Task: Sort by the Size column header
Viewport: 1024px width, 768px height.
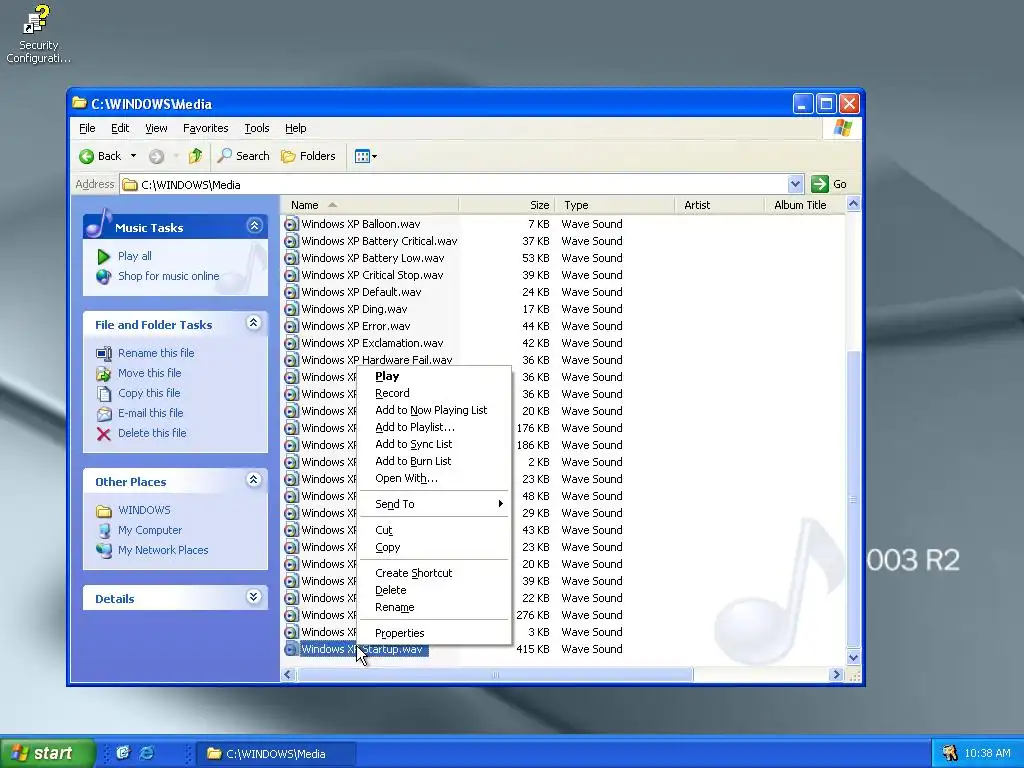Action: point(507,205)
